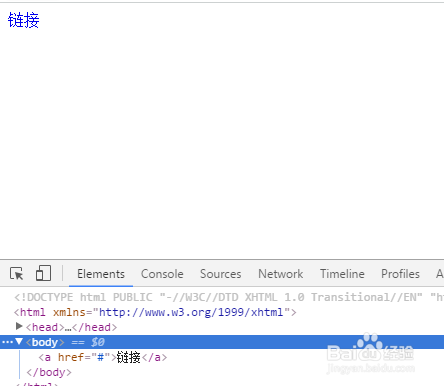444x386 pixels.
Task: Select the highlighted body == $0 row
Action: 222,342
